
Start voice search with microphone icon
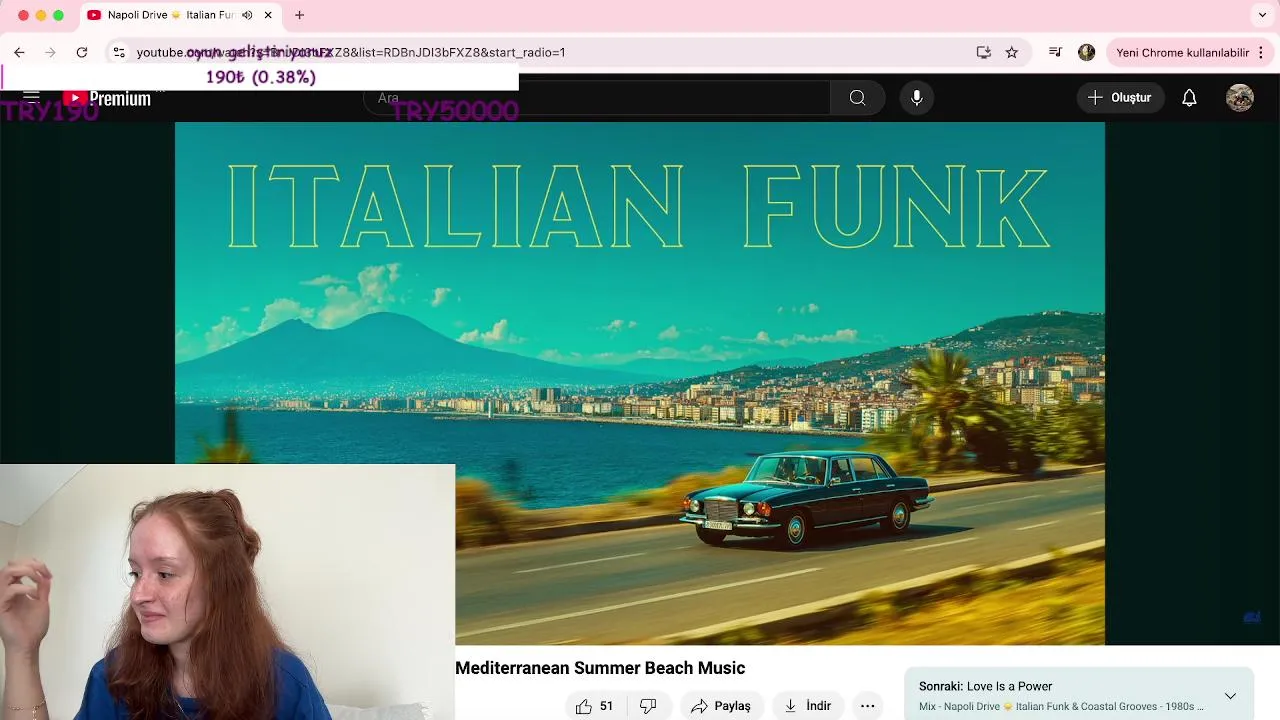coord(916,98)
